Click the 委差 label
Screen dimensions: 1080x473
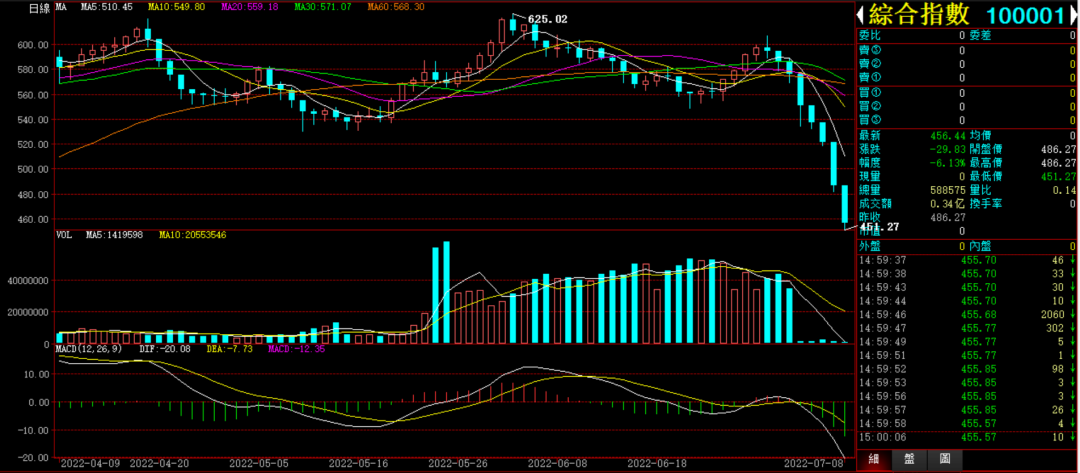(979, 35)
